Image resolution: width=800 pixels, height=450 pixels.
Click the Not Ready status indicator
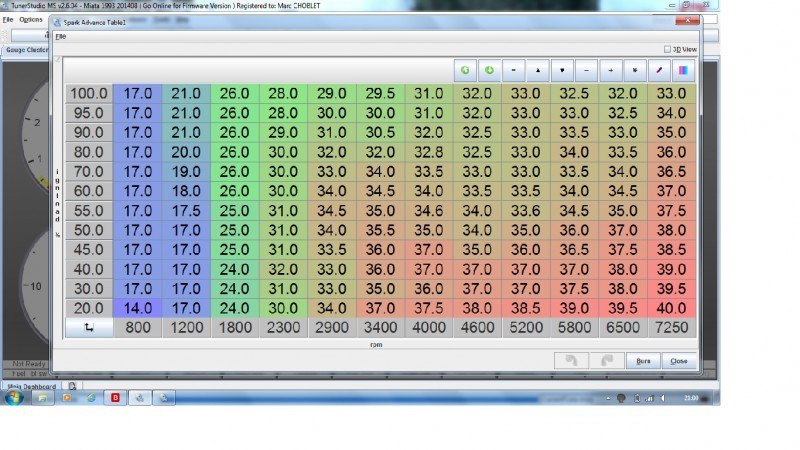click(29, 364)
